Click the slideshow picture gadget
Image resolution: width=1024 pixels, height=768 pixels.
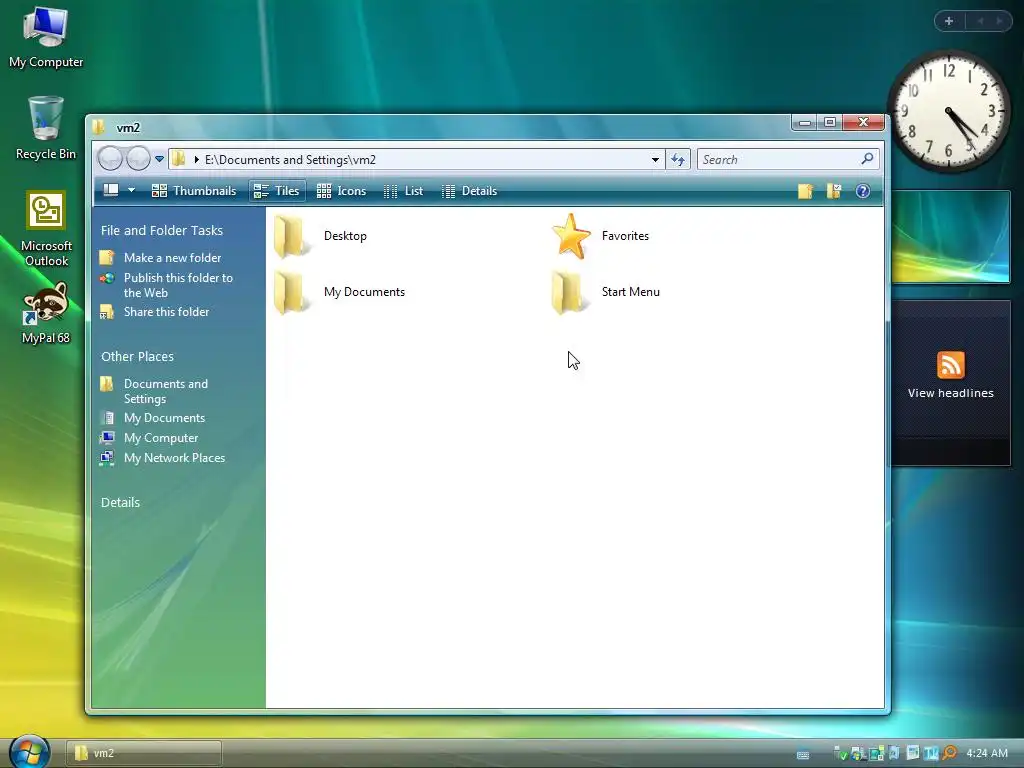coord(951,236)
